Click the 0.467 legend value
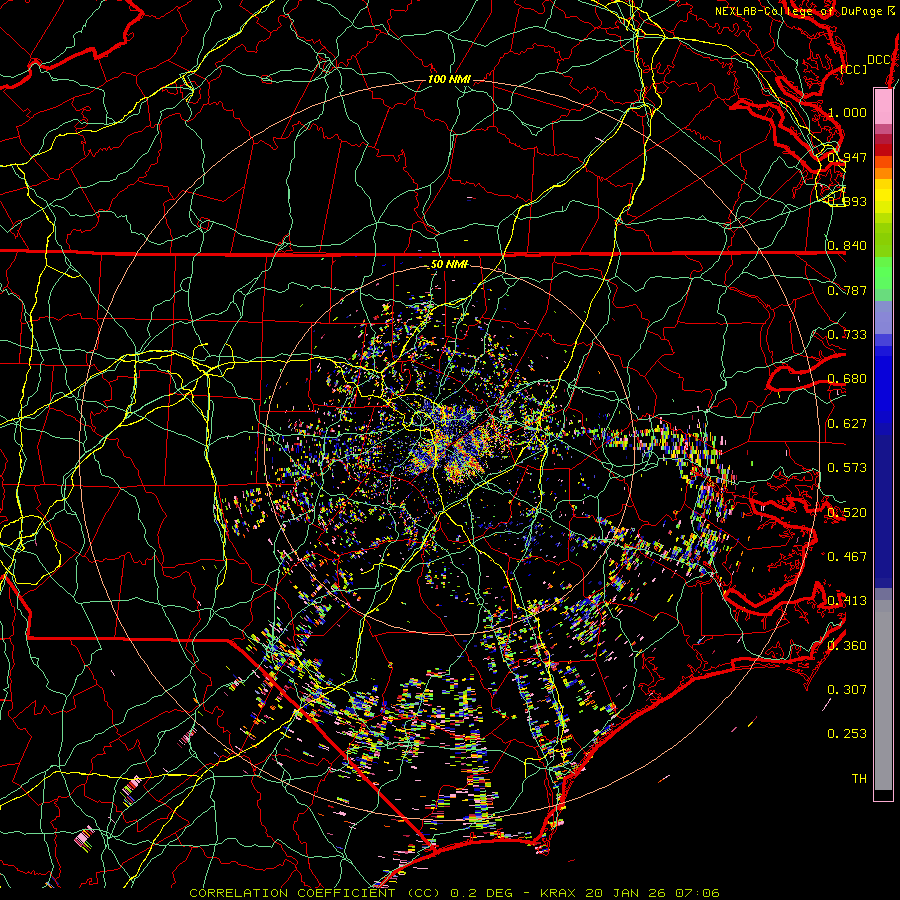The image size is (900, 900). click(x=847, y=557)
